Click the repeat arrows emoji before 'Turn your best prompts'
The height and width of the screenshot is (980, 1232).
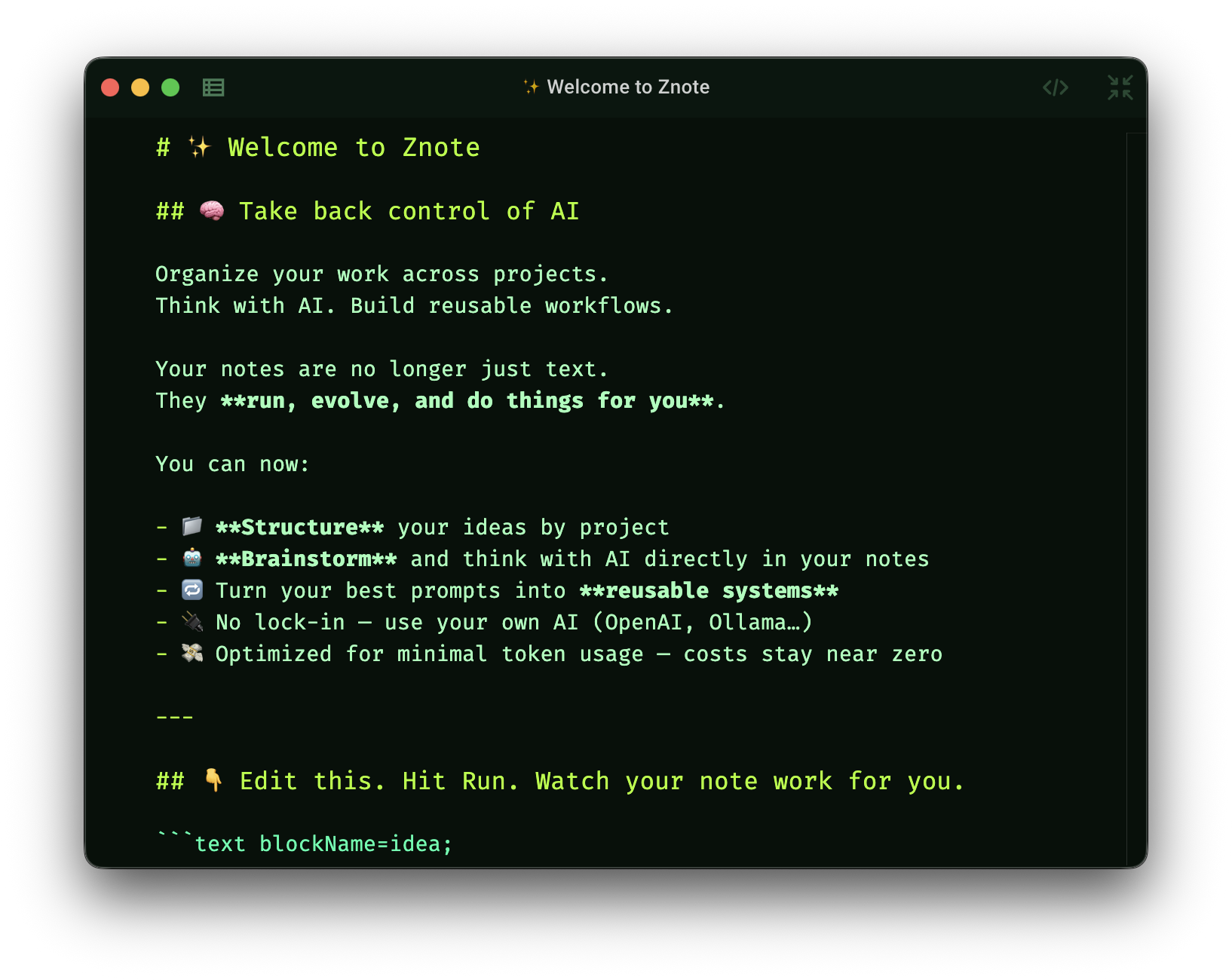tap(192, 590)
